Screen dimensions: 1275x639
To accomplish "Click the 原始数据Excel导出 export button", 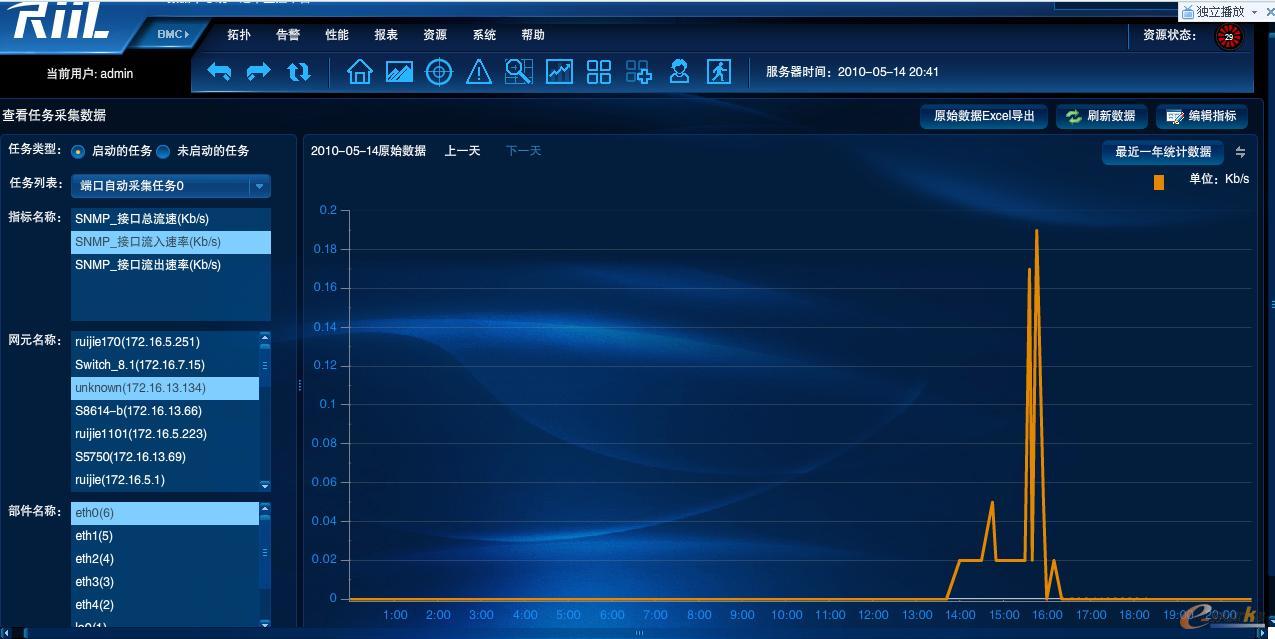I will click(x=983, y=116).
